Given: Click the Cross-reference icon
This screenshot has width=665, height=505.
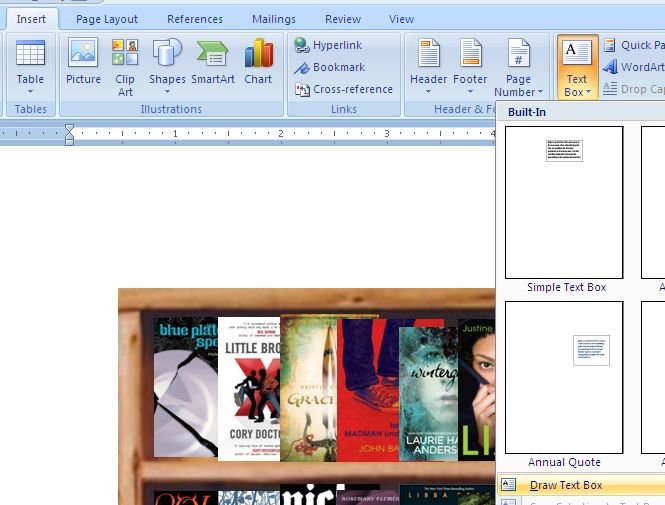Looking at the screenshot, I should click(x=302, y=89).
